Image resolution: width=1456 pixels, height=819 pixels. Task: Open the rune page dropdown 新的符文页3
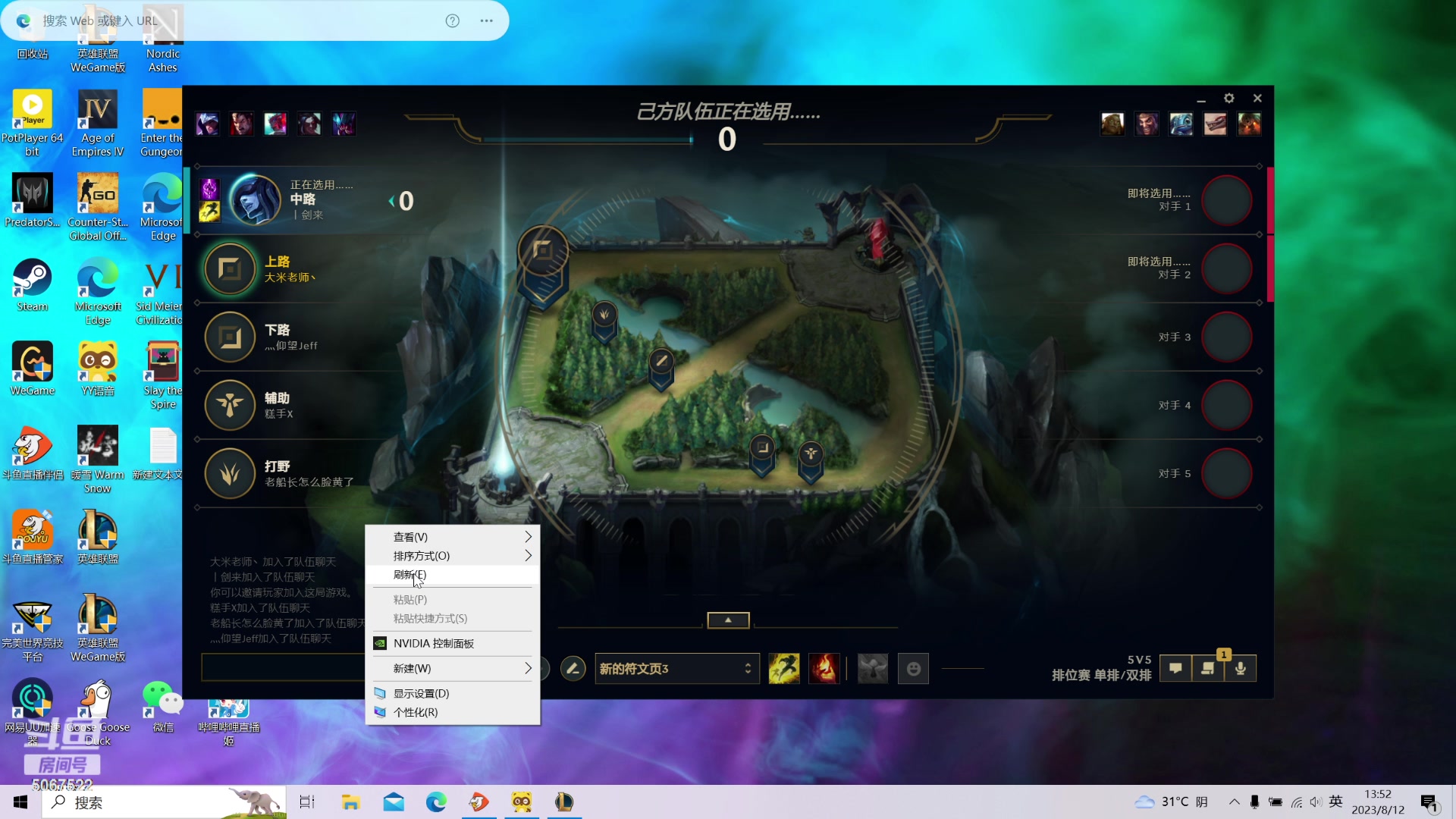pyautogui.click(x=677, y=669)
